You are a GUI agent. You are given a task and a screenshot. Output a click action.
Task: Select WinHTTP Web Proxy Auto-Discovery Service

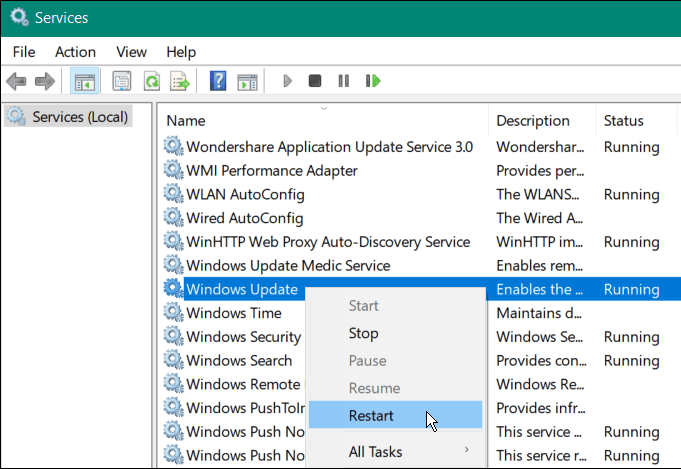(328, 241)
